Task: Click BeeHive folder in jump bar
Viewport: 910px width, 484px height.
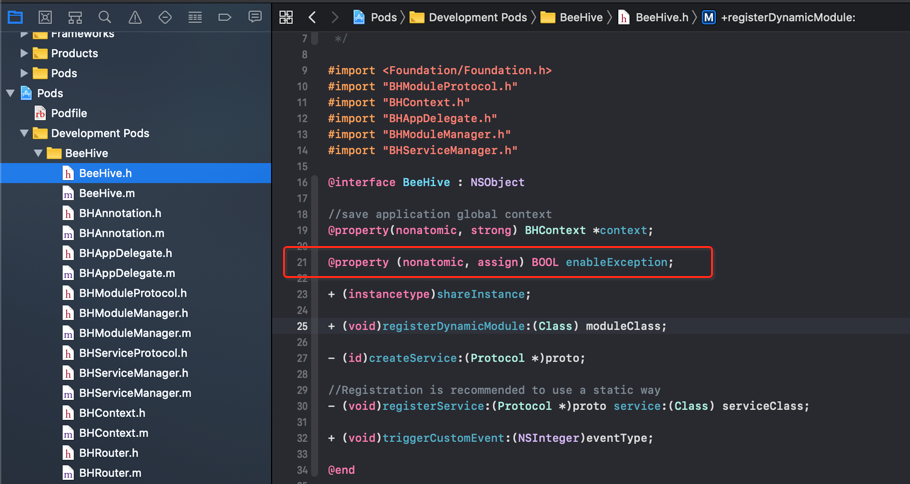Action: point(572,17)
